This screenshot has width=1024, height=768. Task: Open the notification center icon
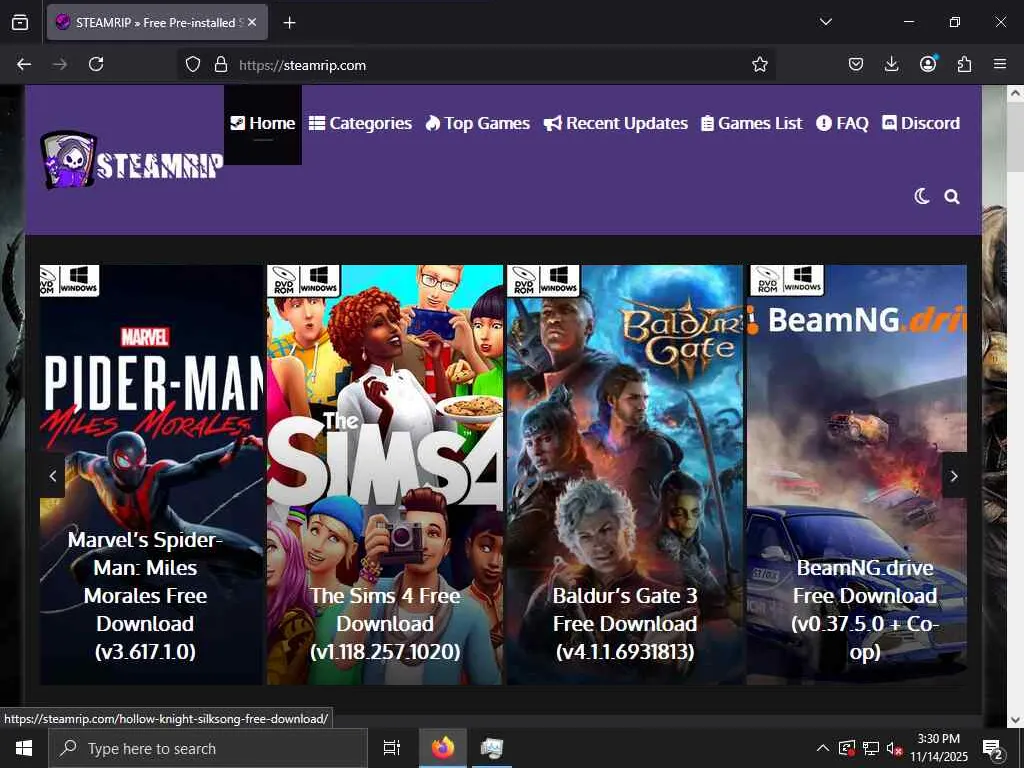coord(993,749)
